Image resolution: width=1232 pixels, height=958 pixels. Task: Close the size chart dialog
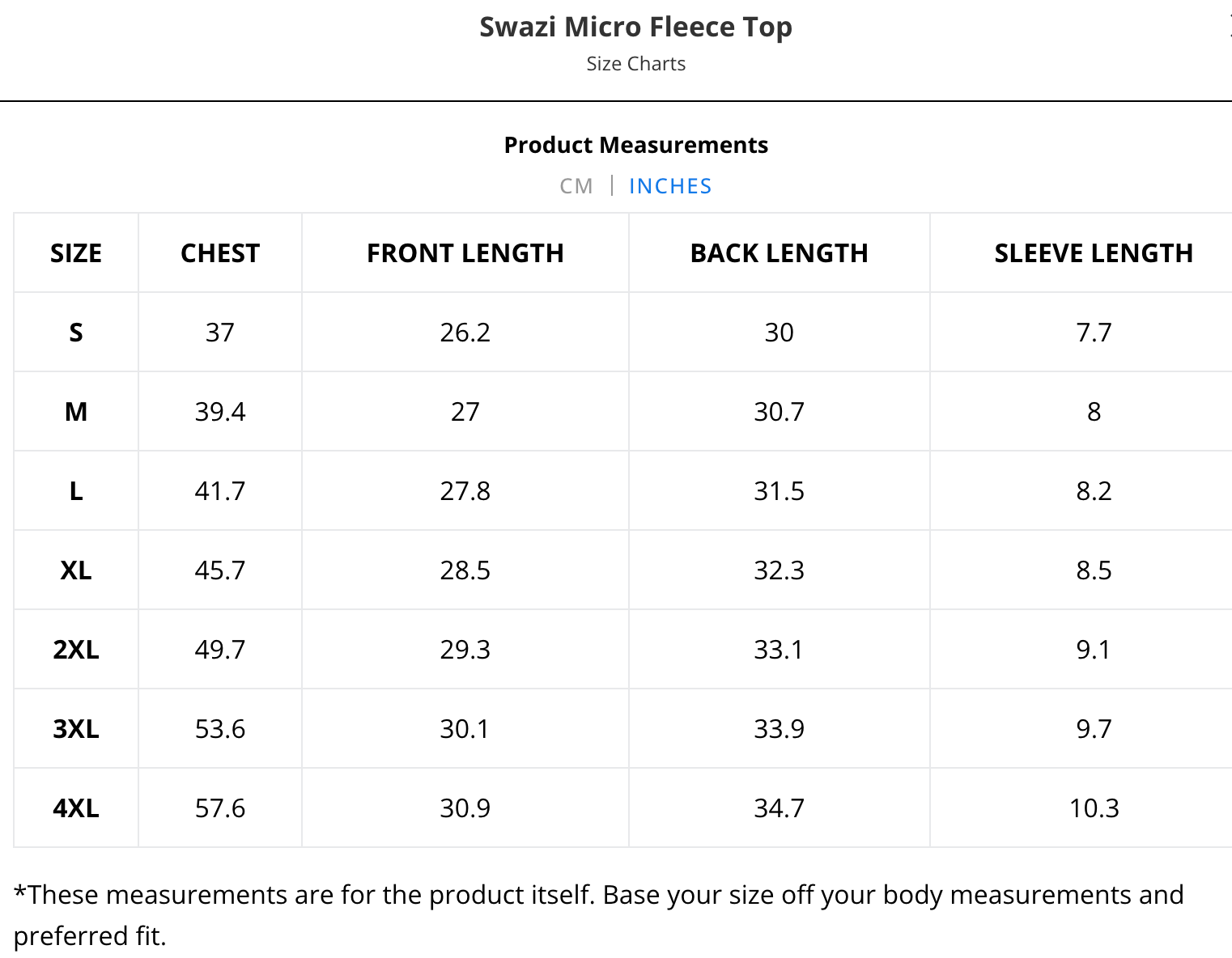click(x=1229, y=28)
